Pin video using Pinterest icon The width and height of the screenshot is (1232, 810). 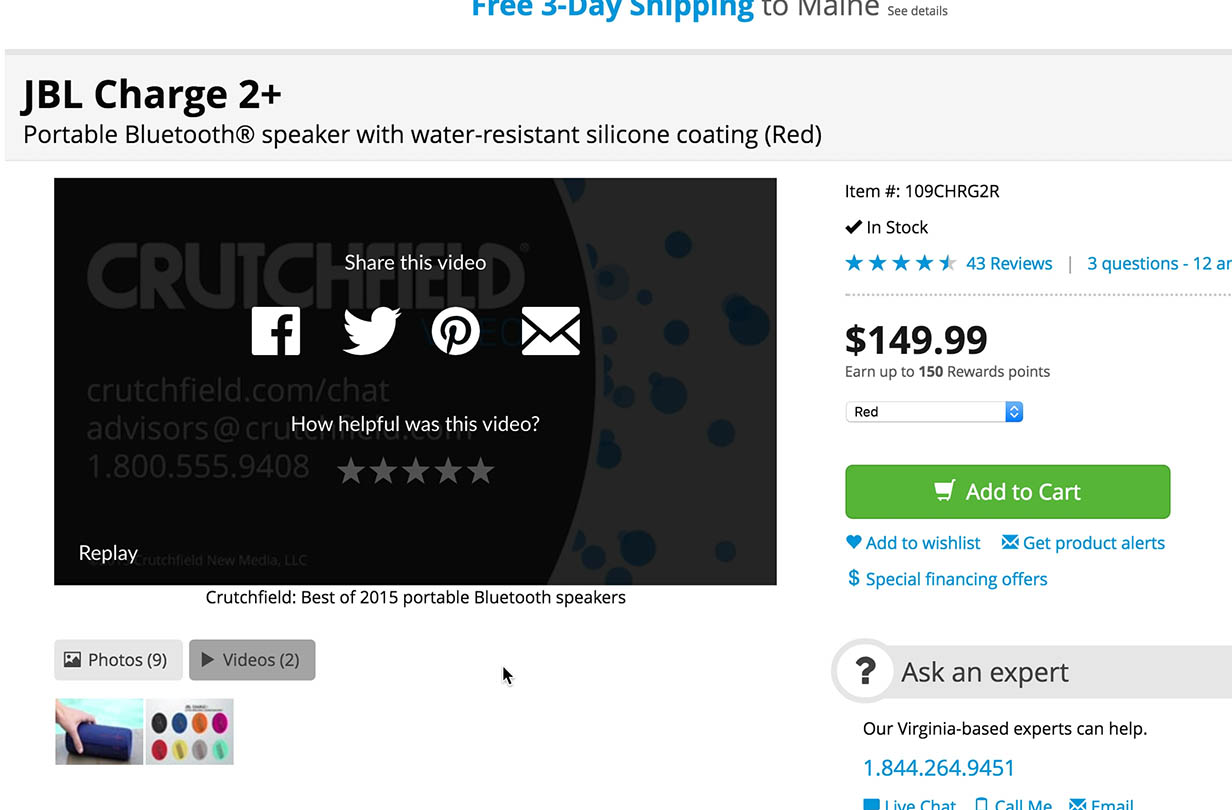point(456,331)
